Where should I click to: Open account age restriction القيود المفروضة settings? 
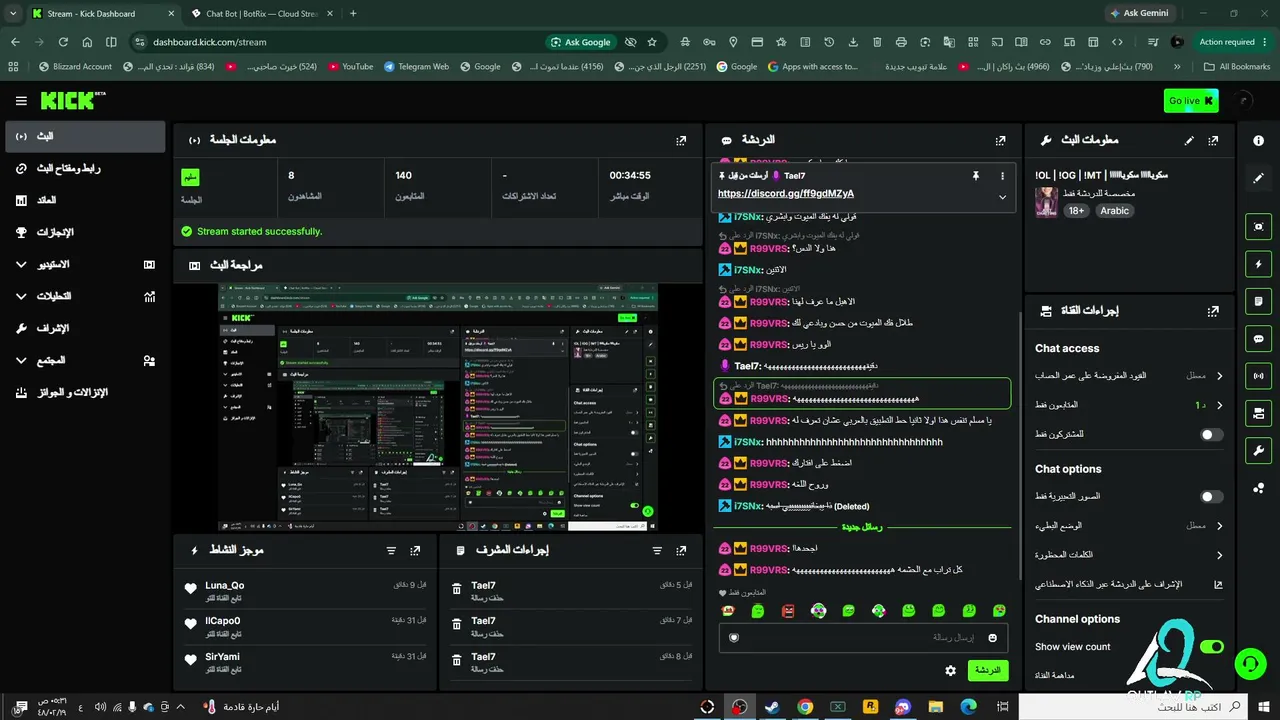[x=1129, y=376]
